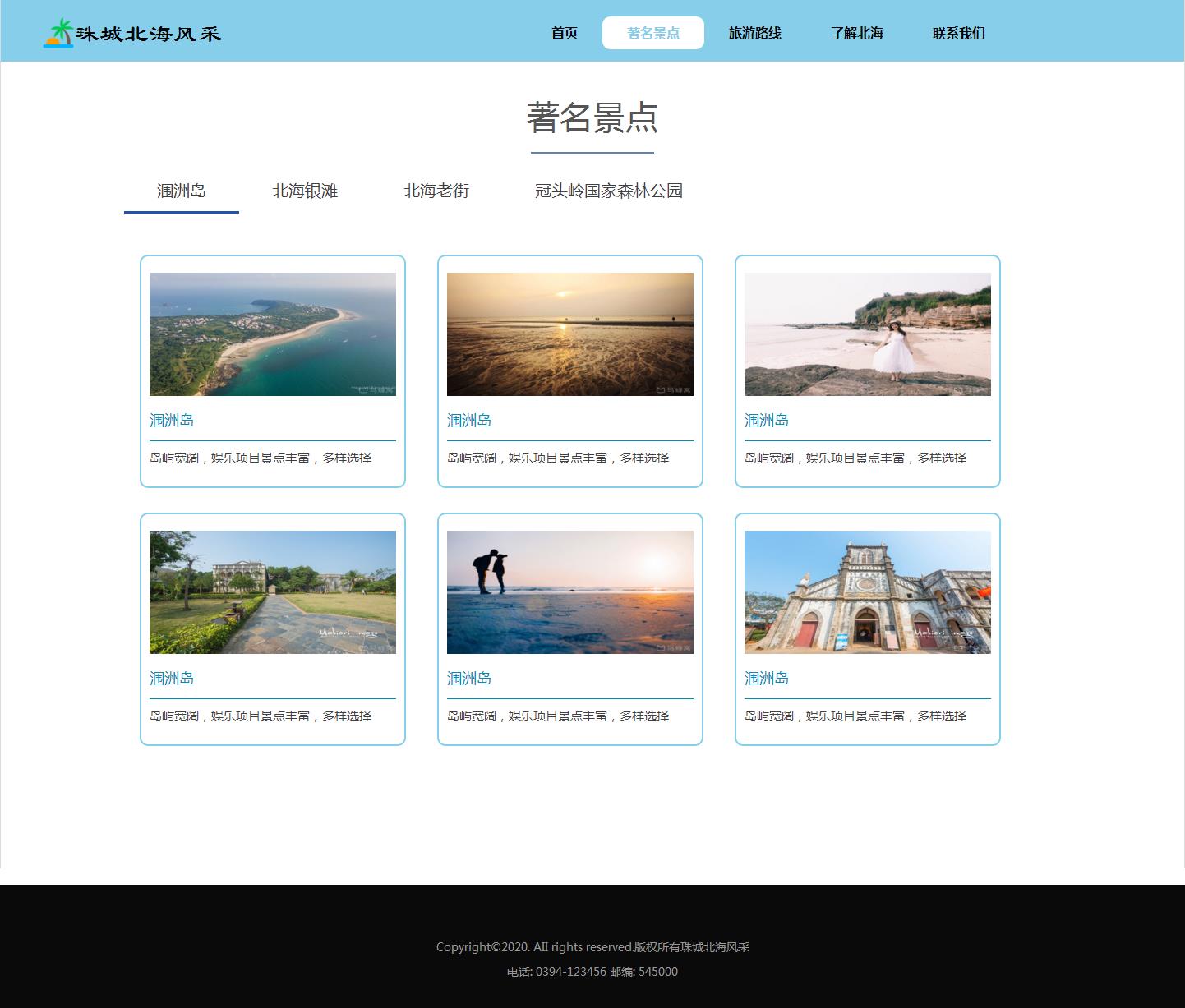Viewport: 1185px width, 1008px height.
Task: Click 涠洲岛 title under garden villa photo
Action: 172,679
